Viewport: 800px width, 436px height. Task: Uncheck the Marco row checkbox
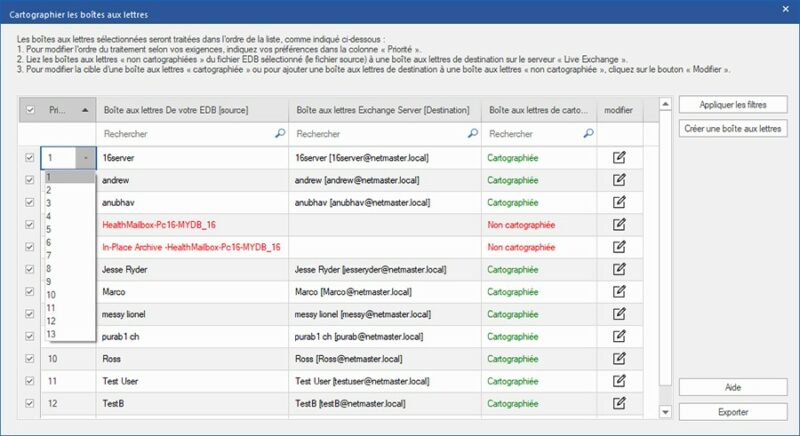[x=30, y=292]
